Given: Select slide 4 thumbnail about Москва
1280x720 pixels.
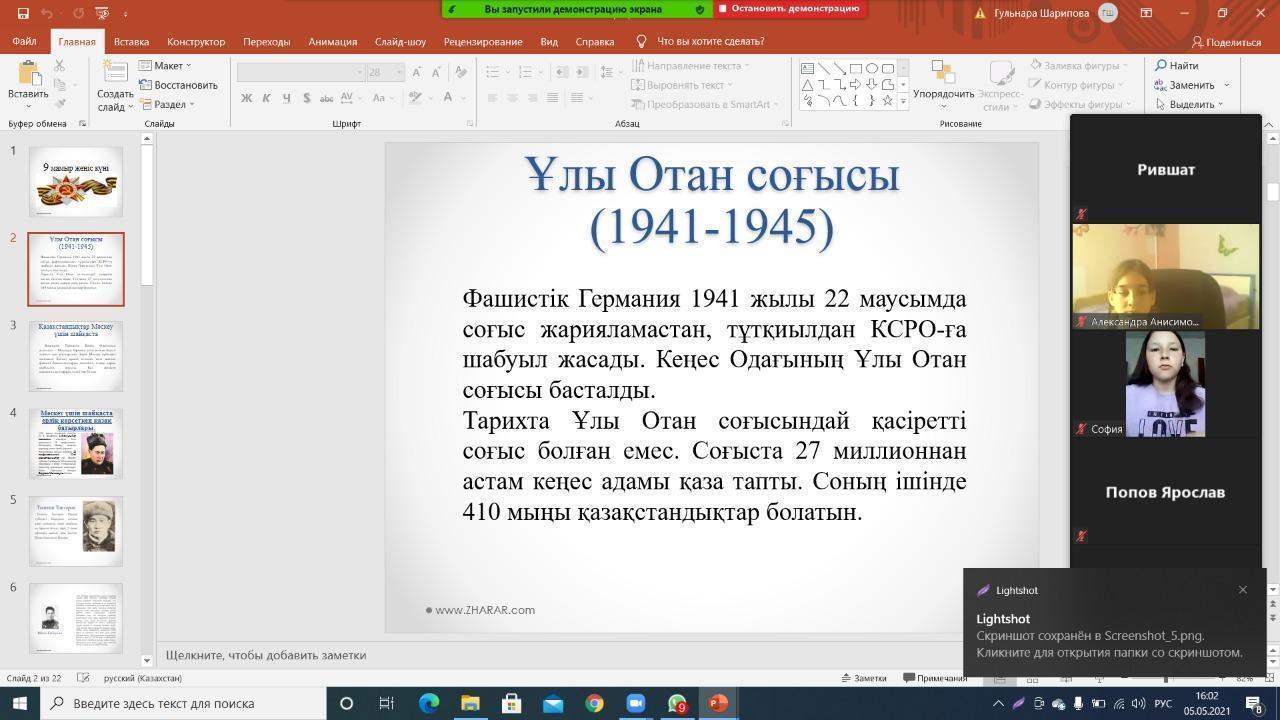Looking at the screenshot, I should tap(76, 443).
